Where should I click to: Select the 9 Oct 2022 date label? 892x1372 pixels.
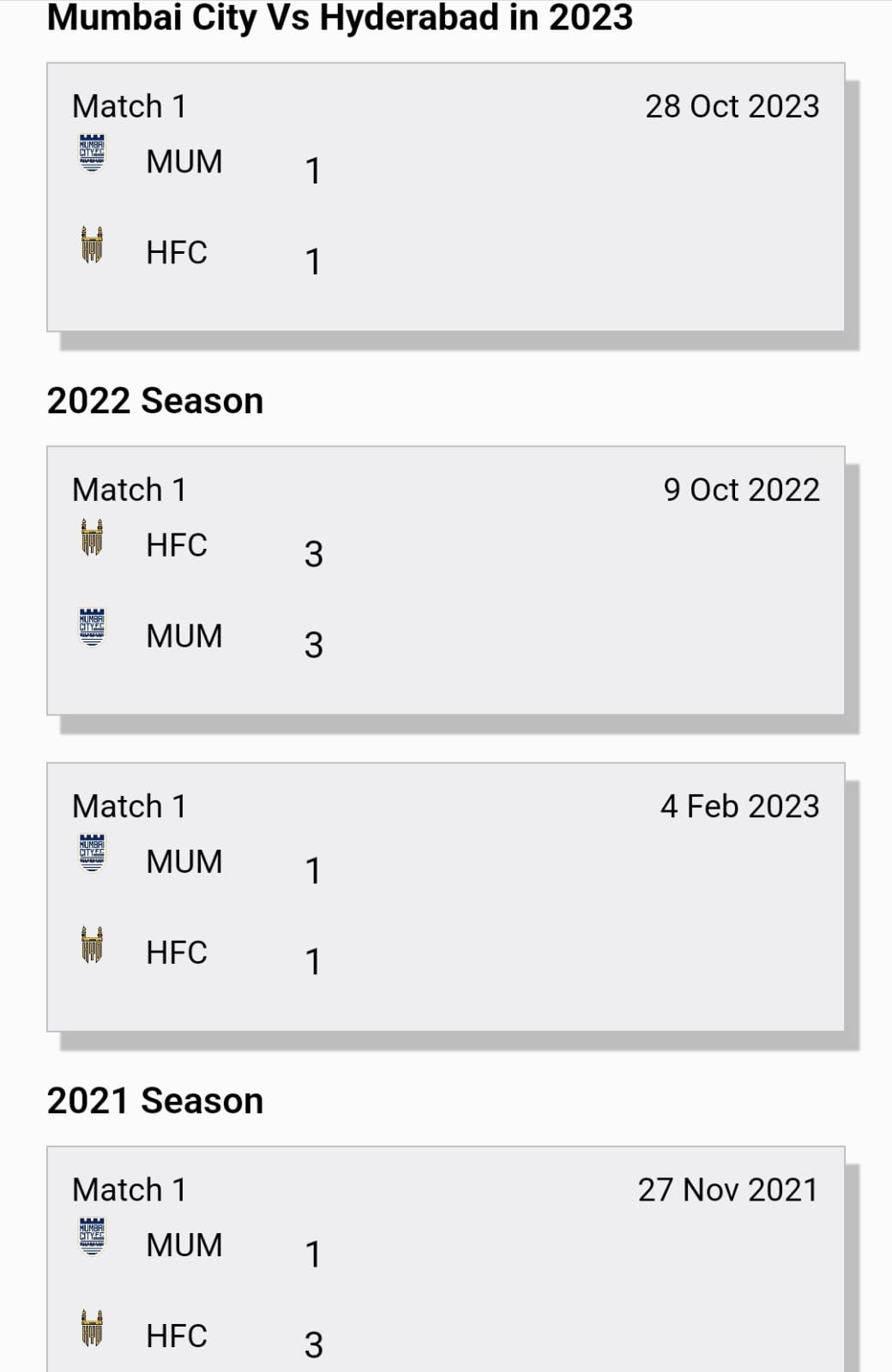point(741,490)
